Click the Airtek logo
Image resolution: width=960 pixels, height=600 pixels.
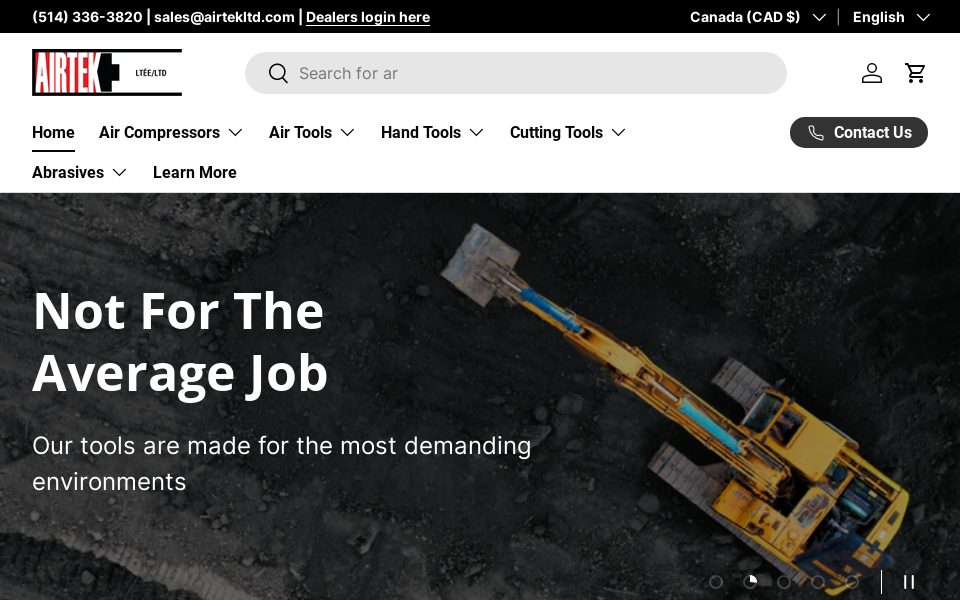pyautogui.click(x=106, y=73)
